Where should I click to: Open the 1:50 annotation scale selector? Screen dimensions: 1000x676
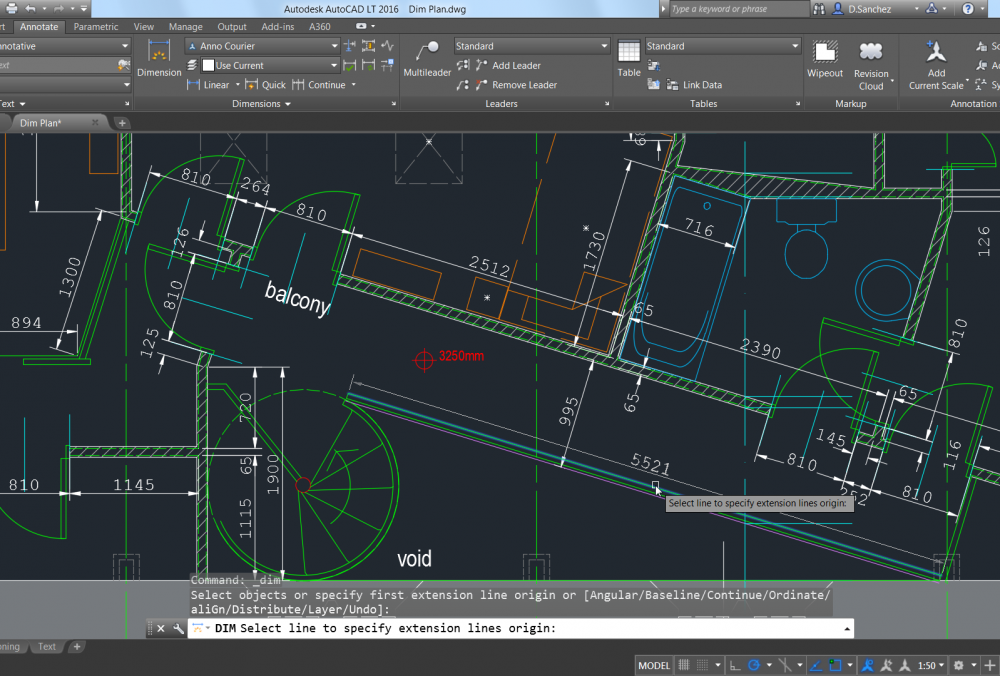tap(930, 664)
